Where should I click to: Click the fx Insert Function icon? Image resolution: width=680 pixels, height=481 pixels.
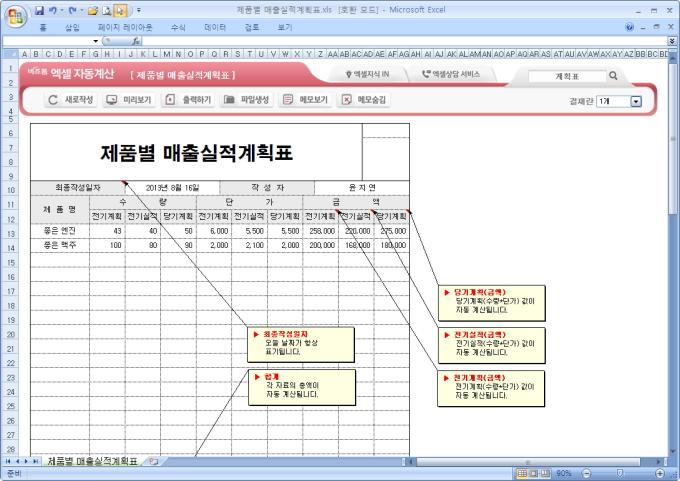click(x=136, y=41)
